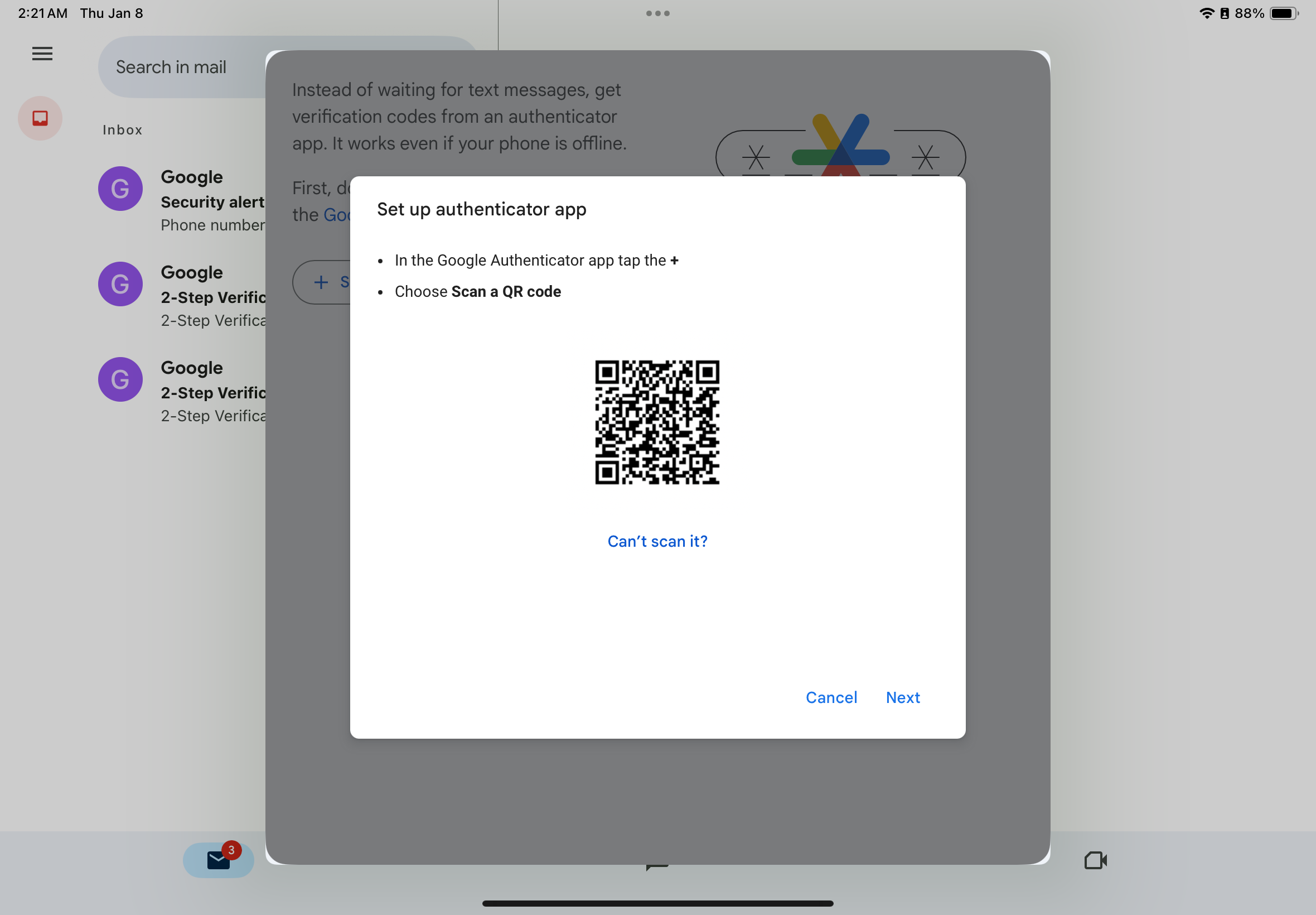Check the Wi-Fi status icon
This screenshot has height=915, width=1316.
pos(1207,13)
